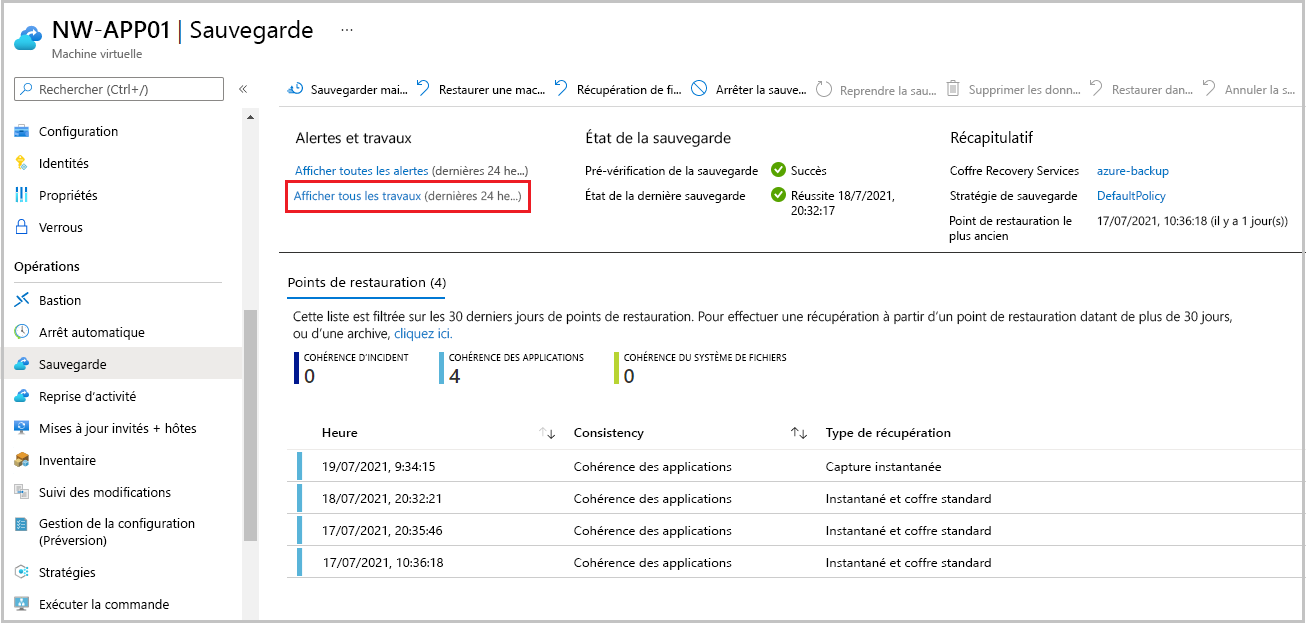Click the Inventaire box icon
The image size is (1306, 623).
22,460
